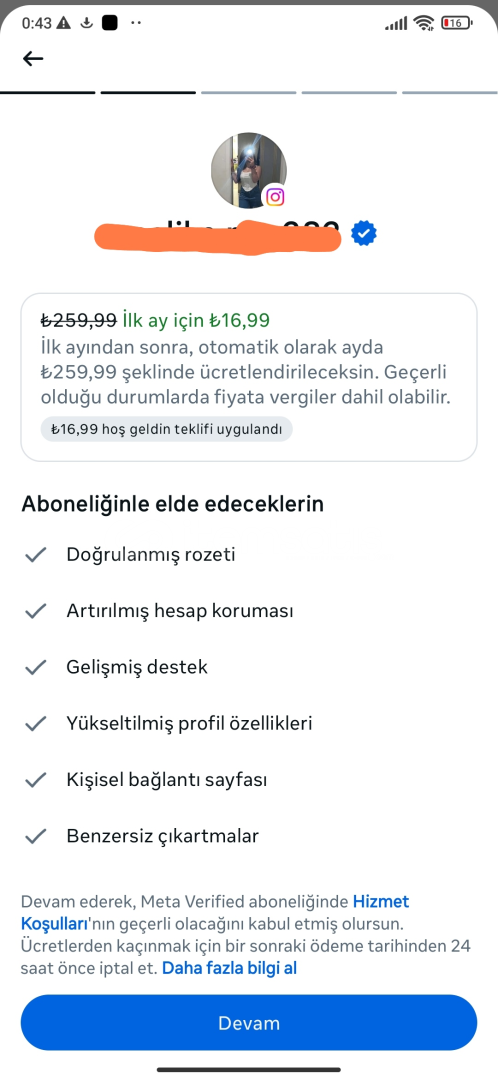This screenshot has width=498, height=1080.
Task: Tap the last progress step segment
Action: click(x=450, y=92)
